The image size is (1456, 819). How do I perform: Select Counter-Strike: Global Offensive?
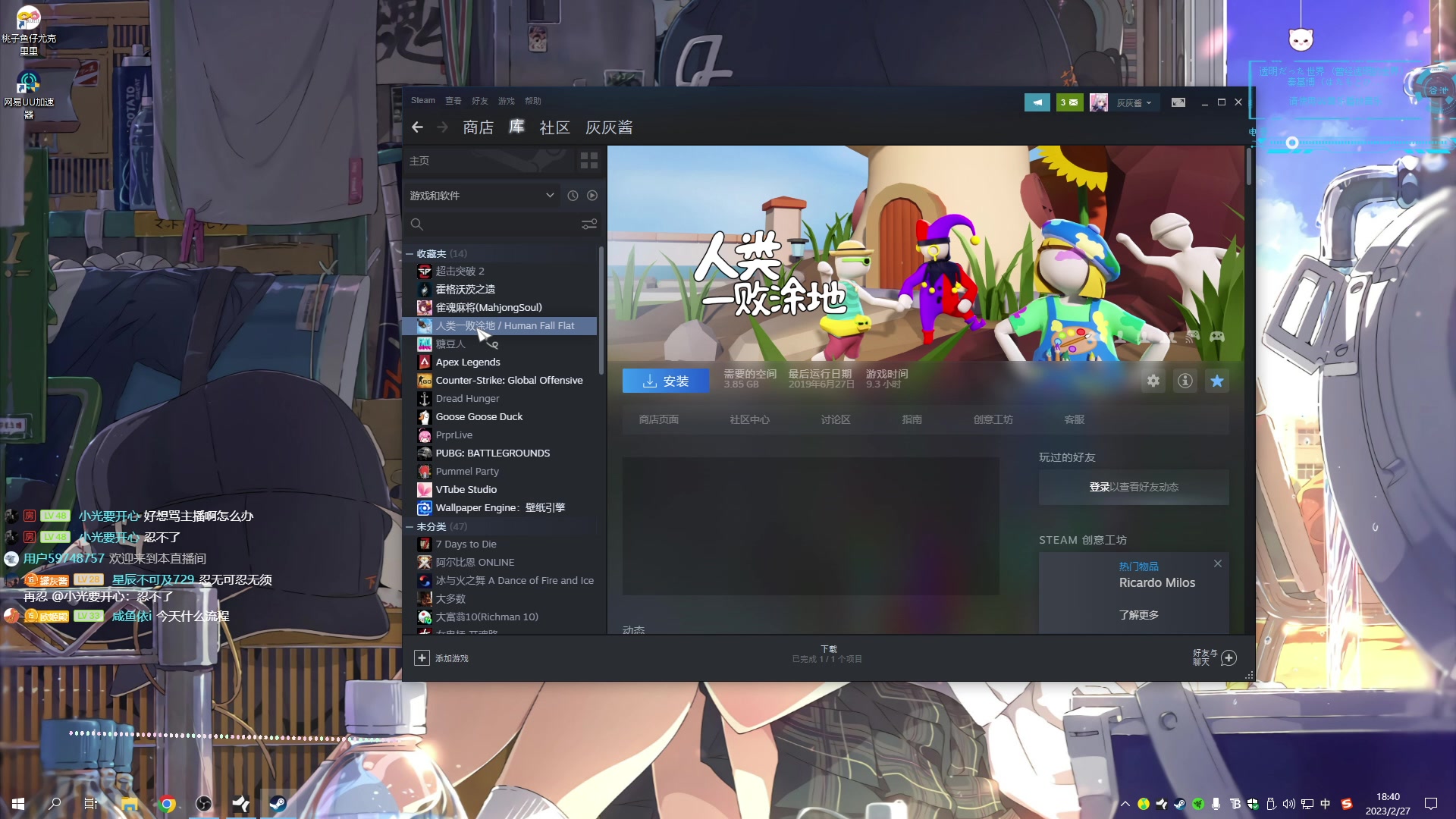click(x=500, y=380)
